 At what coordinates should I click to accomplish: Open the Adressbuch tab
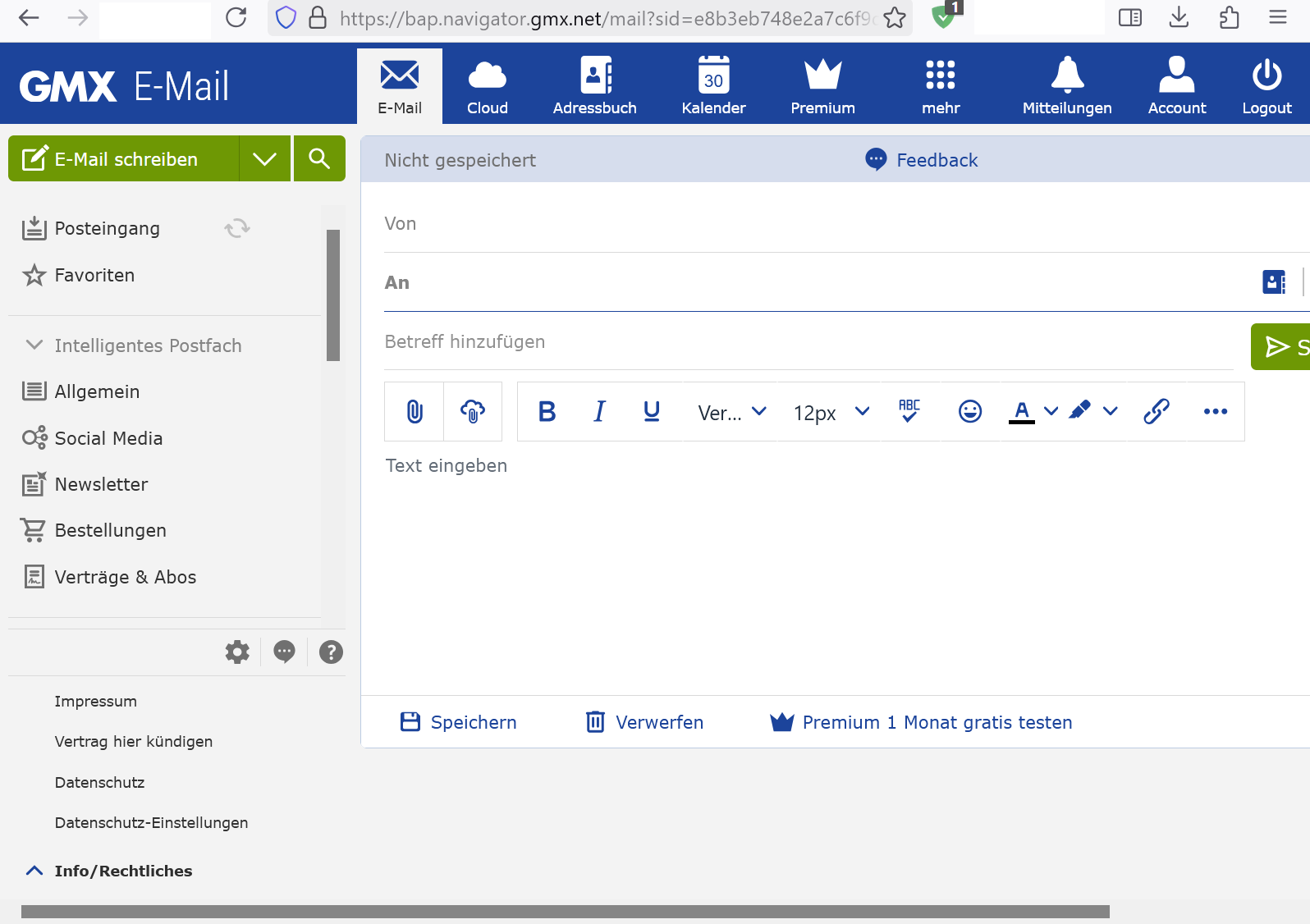pyautogui.click(x=595, y=86)
